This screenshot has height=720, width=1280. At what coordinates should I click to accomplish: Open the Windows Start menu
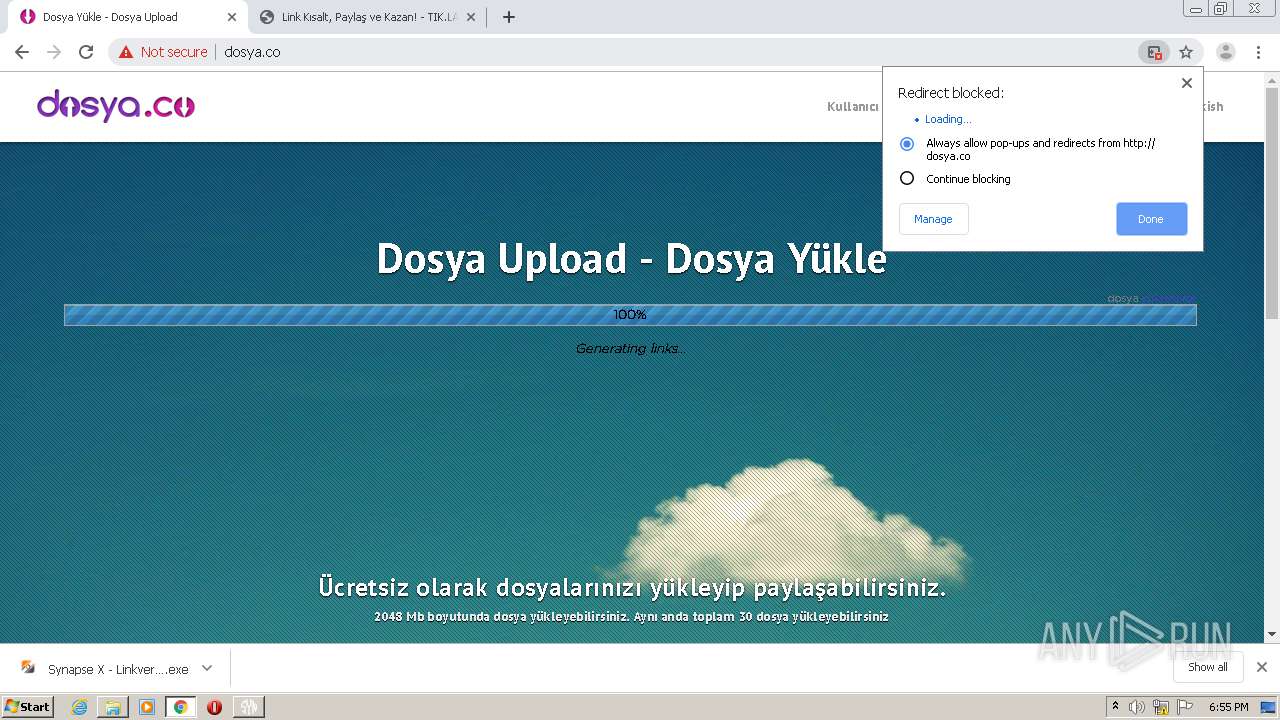pyautogui.click(x=28, y=706)
